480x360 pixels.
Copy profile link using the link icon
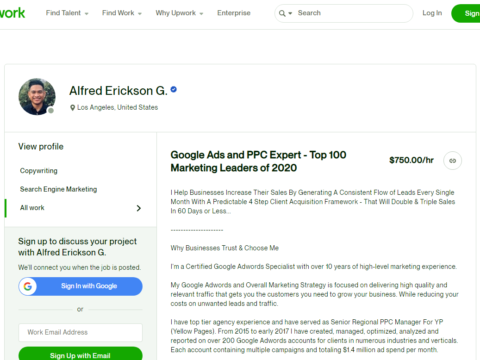[x=452, y=161]
